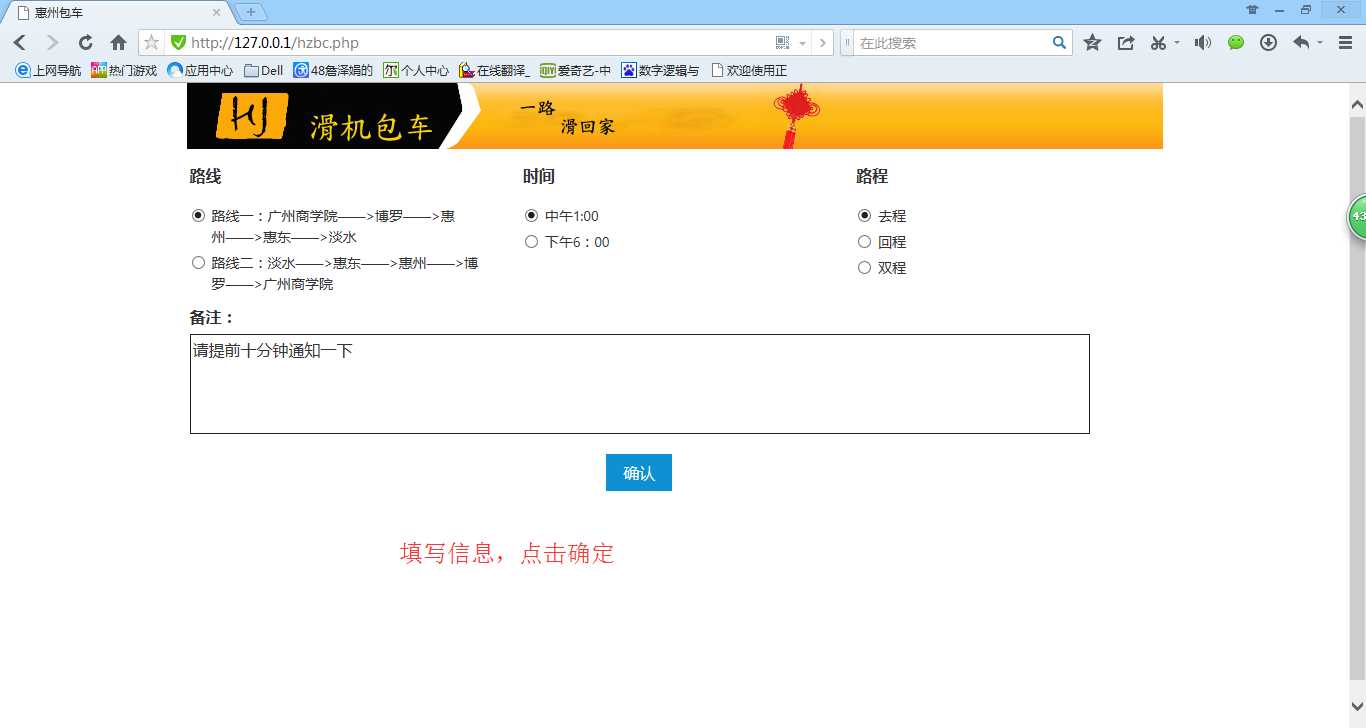Select the 回程 trip option
1366x728 pixels.
[864, 241]
